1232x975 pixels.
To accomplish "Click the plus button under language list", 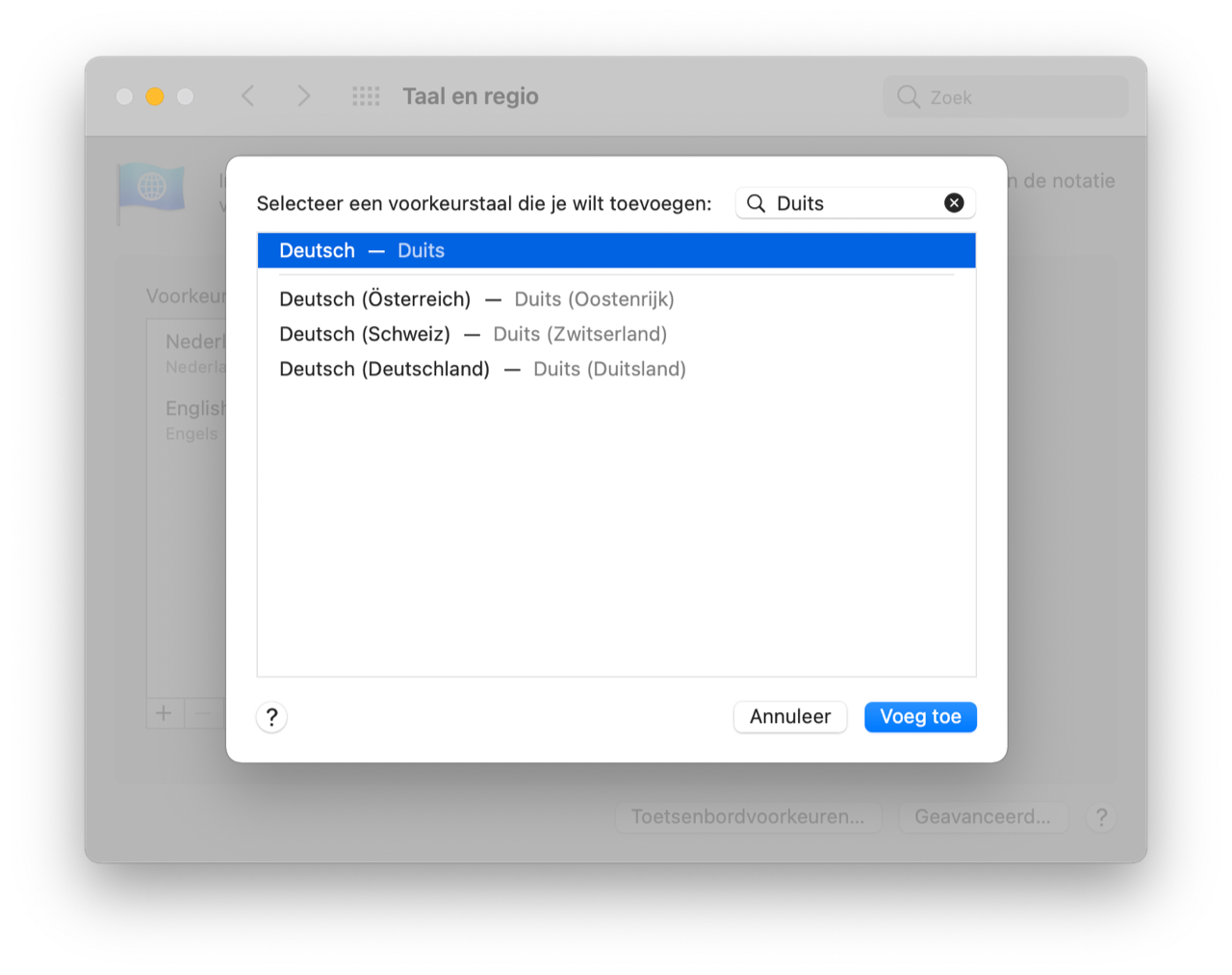I will click(164, 713).
